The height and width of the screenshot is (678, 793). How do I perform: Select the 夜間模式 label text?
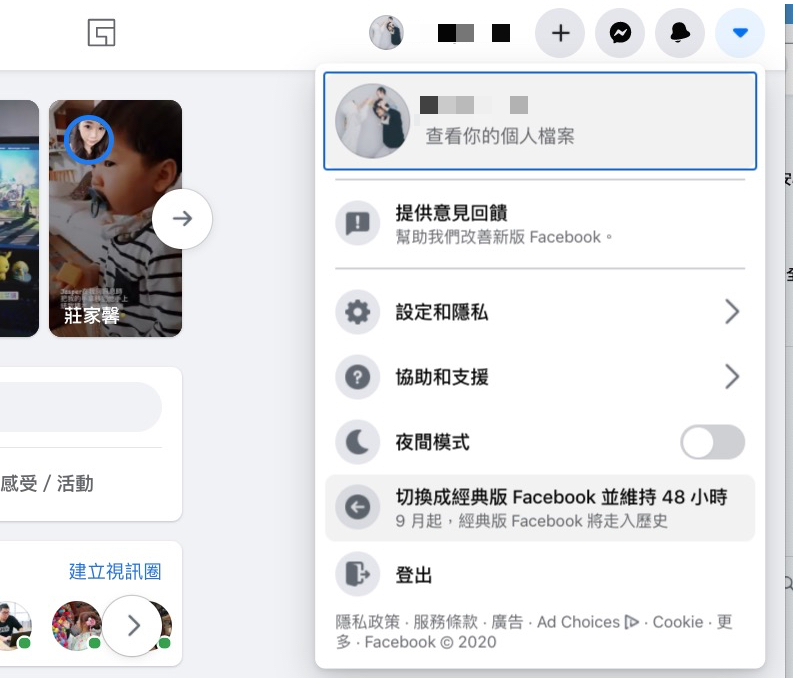[x=433, y=442]
